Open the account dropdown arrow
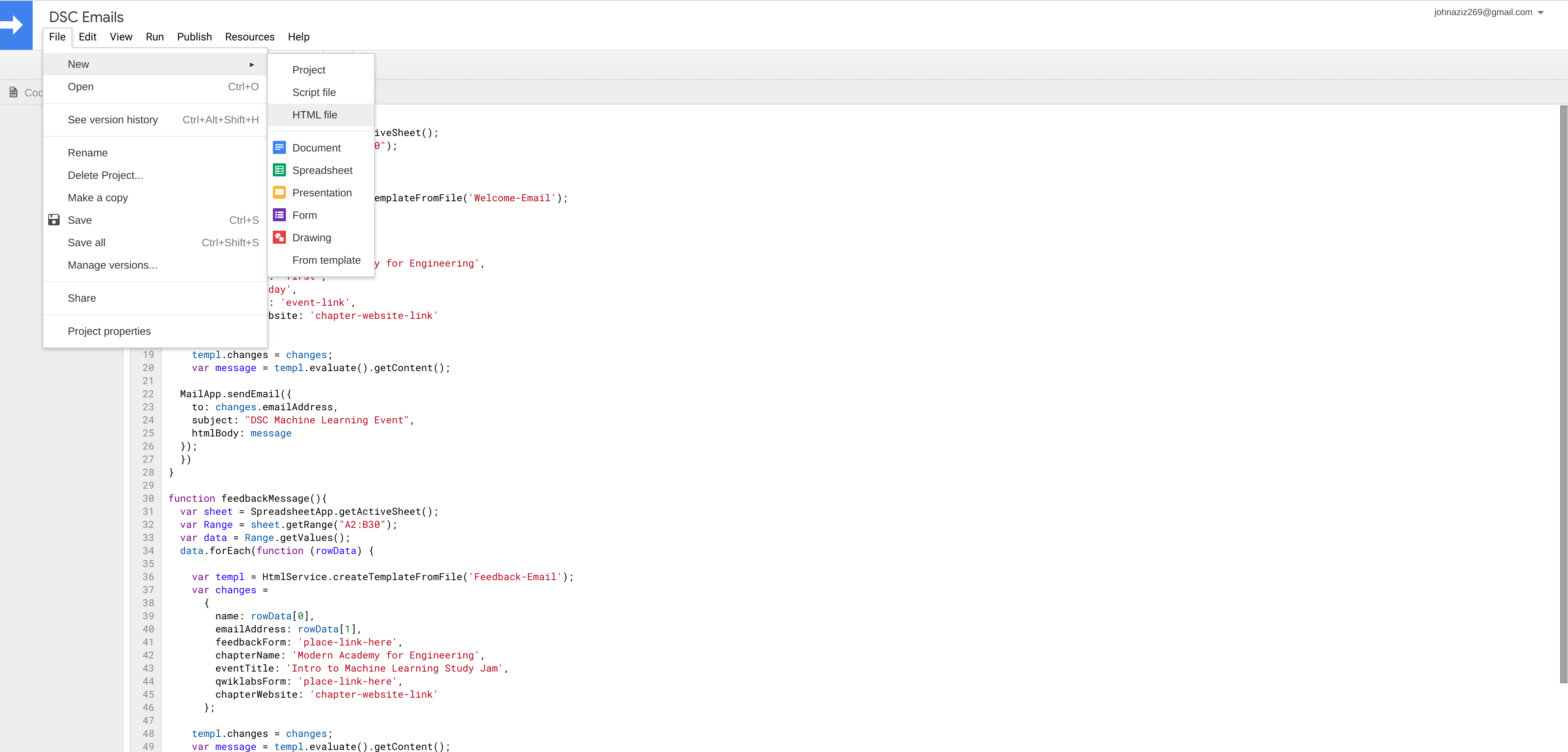The image size is (1568, 752). pos(1541,13)
